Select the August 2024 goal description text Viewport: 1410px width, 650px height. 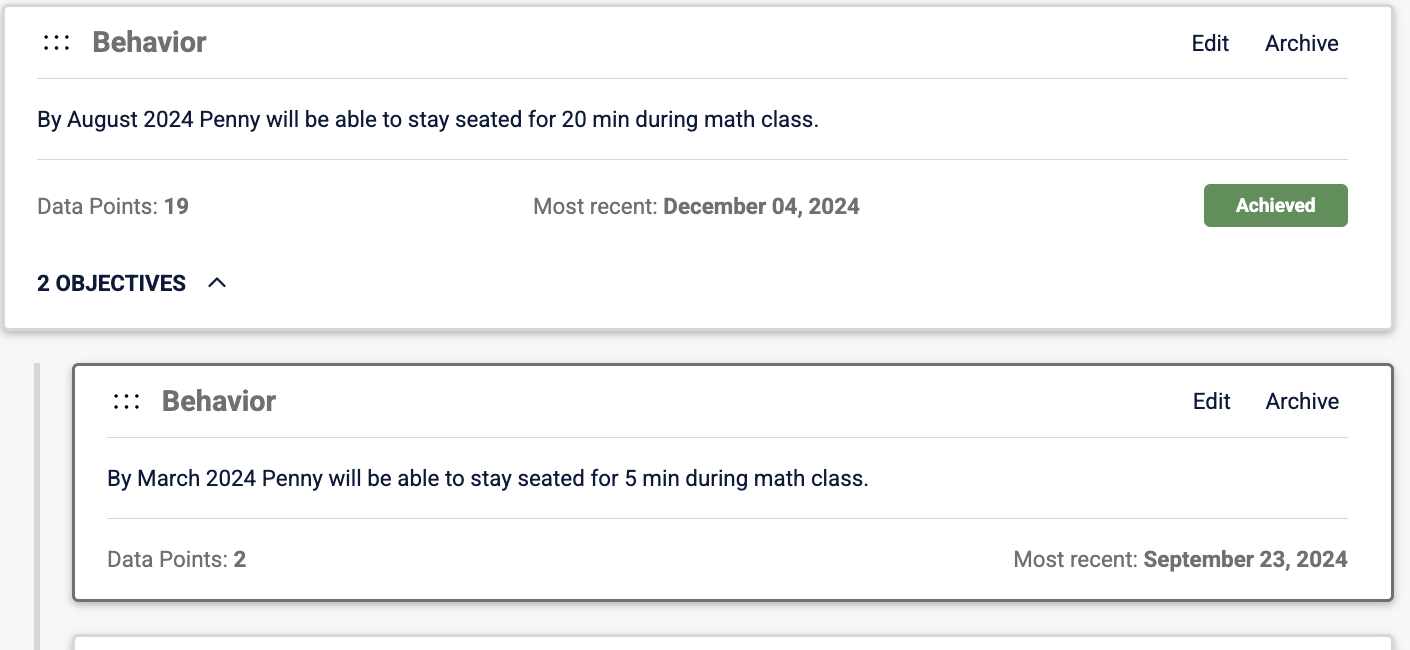[x=428, y=120]
